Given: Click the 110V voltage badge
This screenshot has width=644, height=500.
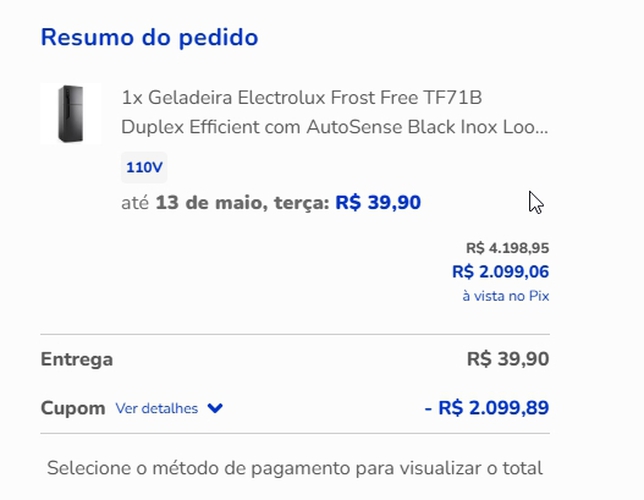Looking at the screenshot, I should [x=144, y=167].
